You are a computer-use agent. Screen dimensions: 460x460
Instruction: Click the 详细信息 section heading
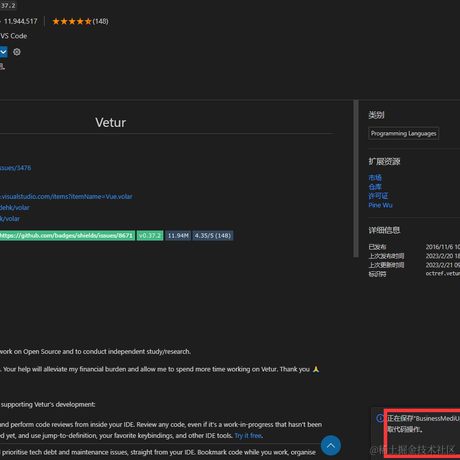point(384,230)
